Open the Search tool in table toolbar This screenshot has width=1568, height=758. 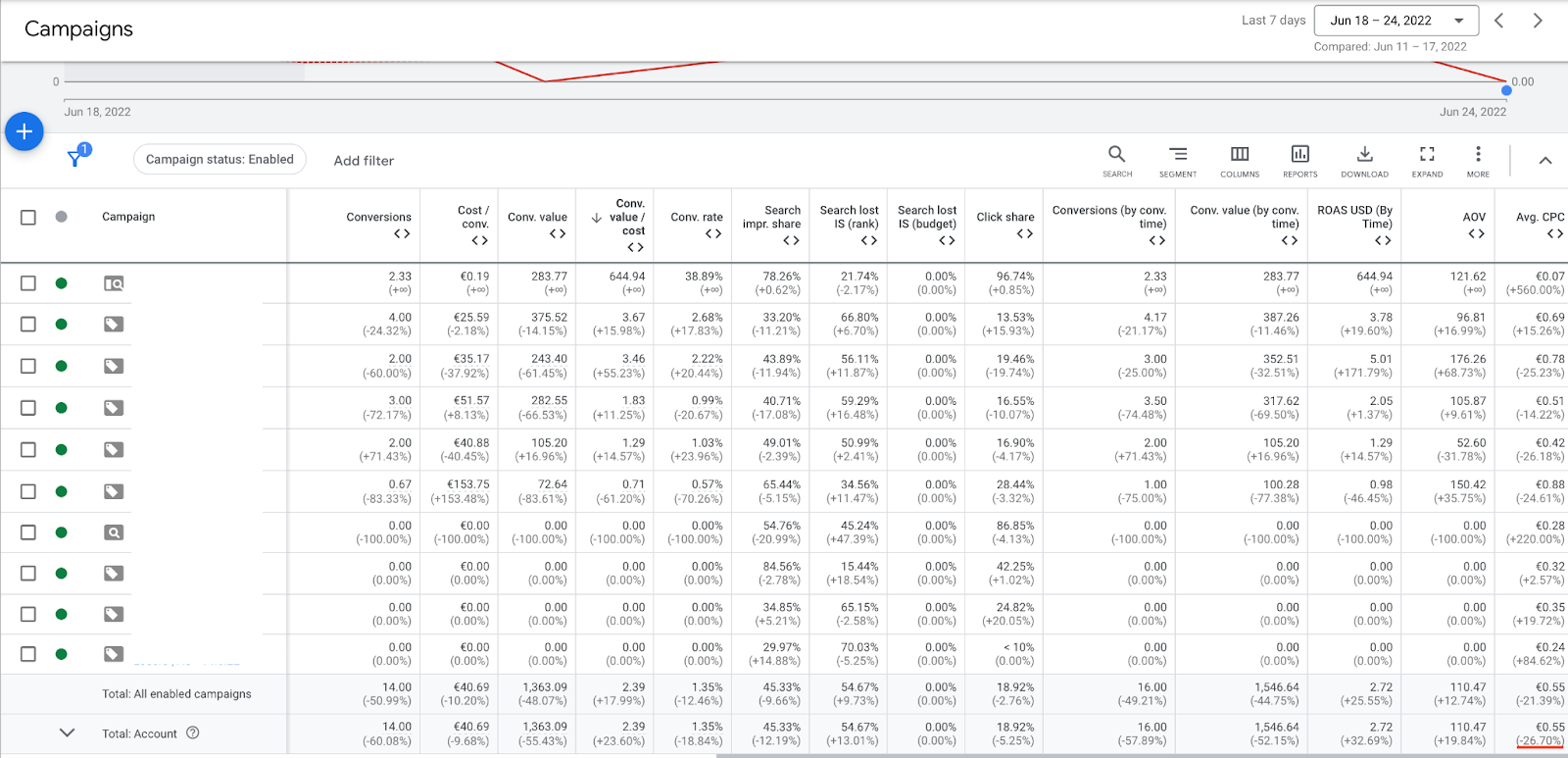pos(1117,161)
